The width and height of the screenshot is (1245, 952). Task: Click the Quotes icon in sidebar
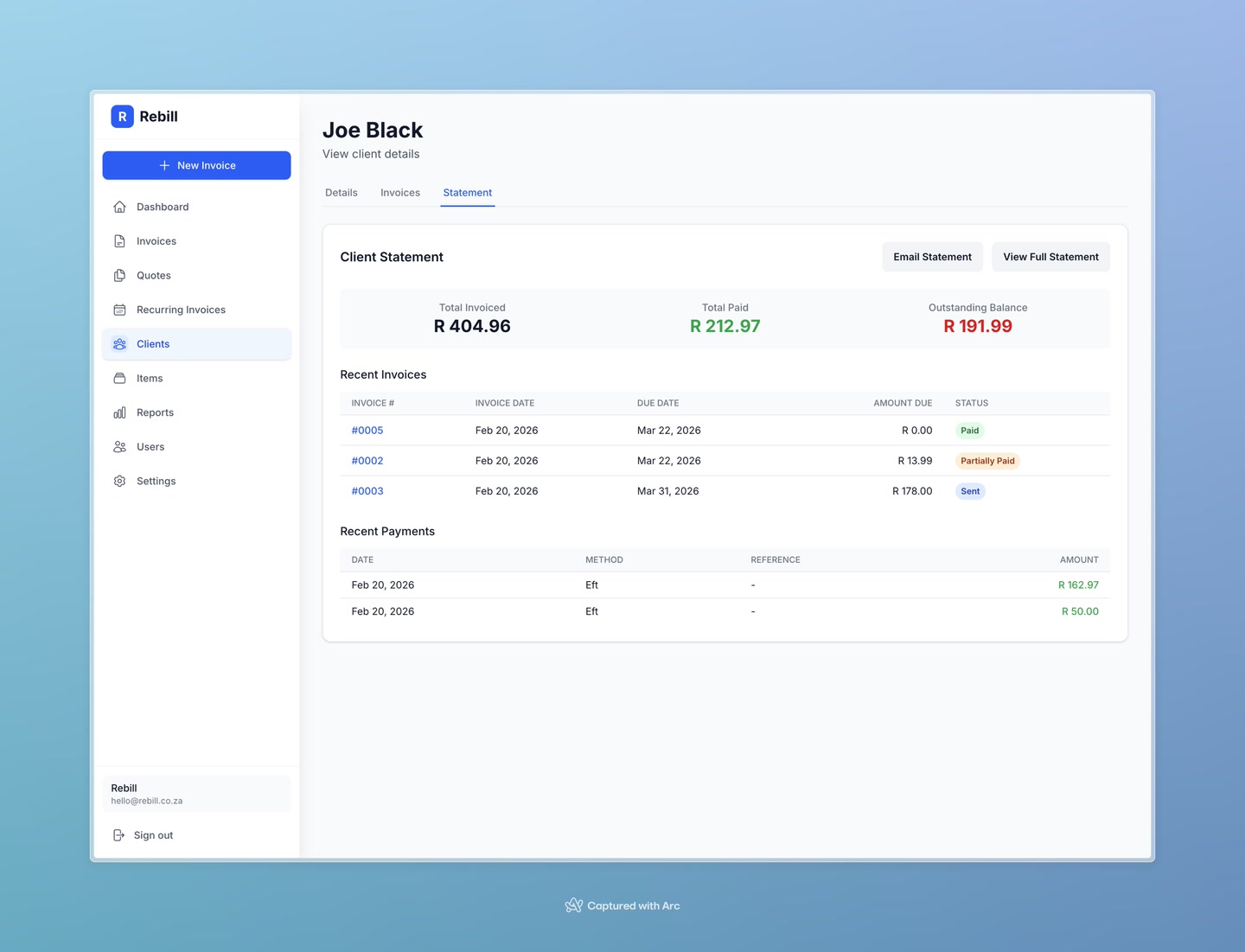(x=119, y=275)
